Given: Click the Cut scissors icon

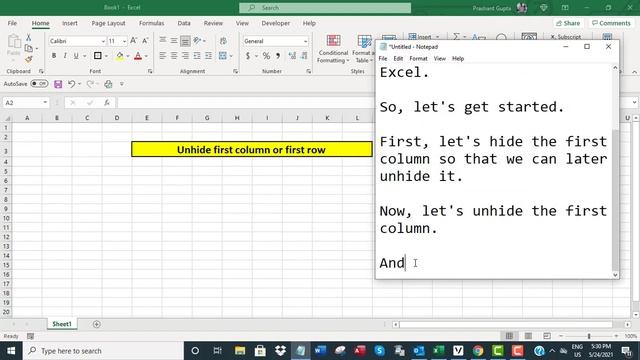Looking at the screenshot, I should (x=29, y=38).
